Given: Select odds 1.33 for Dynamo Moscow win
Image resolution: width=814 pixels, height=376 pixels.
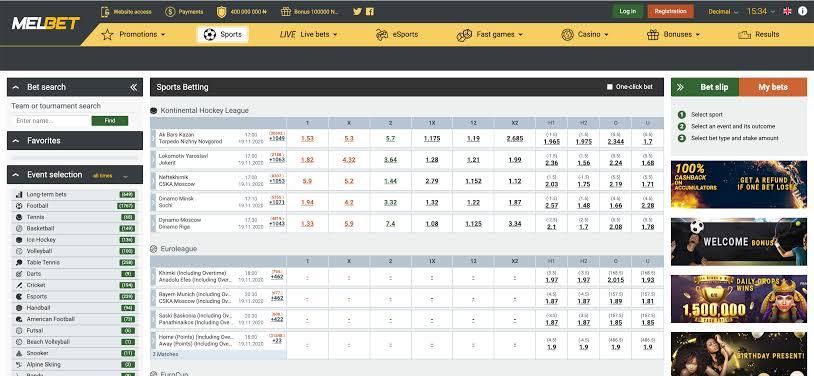Looking at the screenshot, I should coord(307,224).
